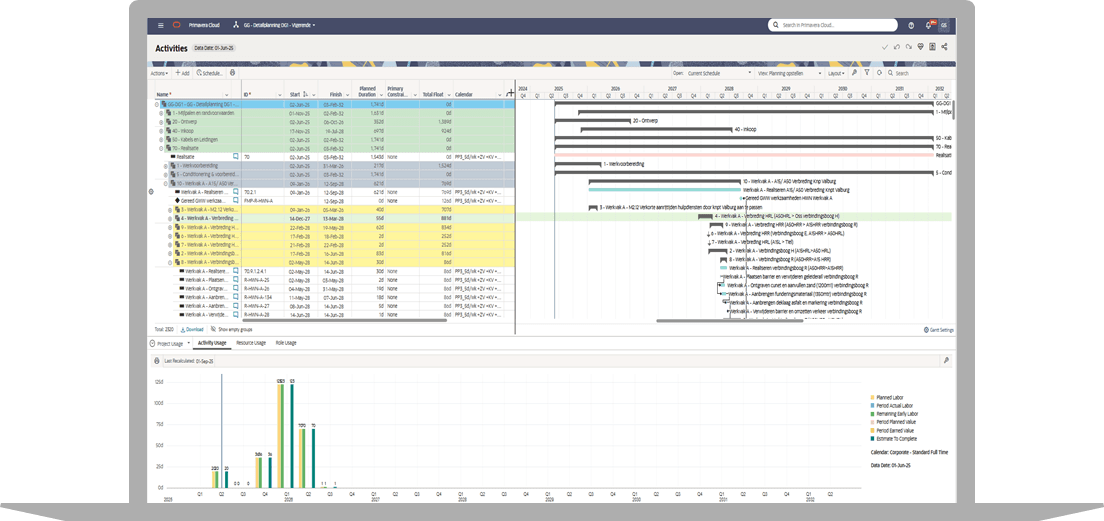Click the share icon beside Activities toolbar
The height and width of the screenshot is (521, 1104).
tap(944, 47)
